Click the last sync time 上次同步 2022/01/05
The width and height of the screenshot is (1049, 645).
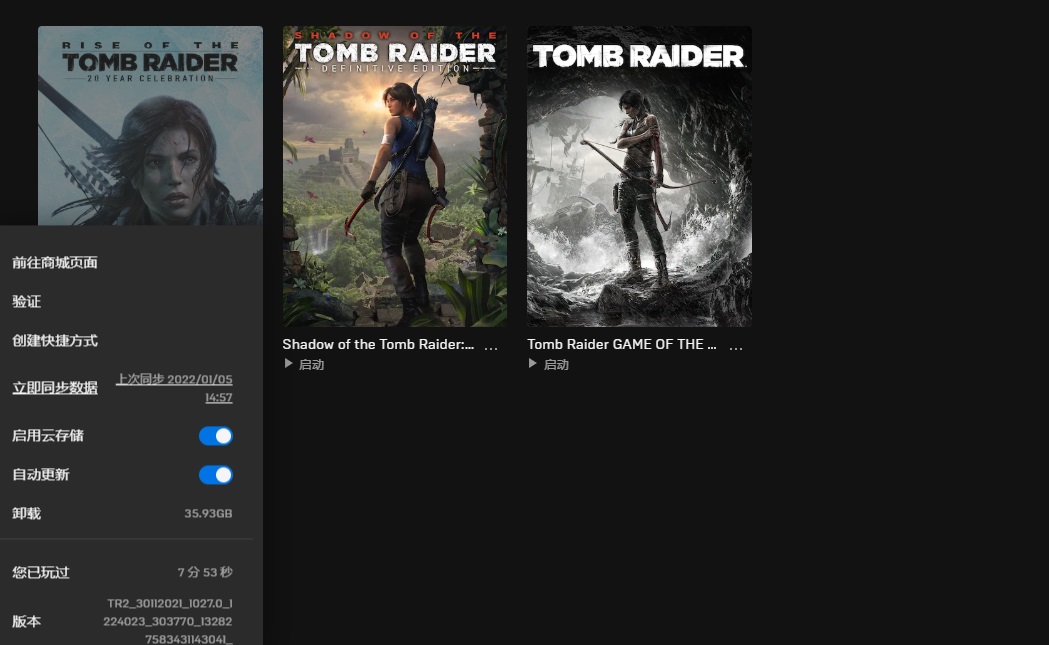[x=174, y=388]
